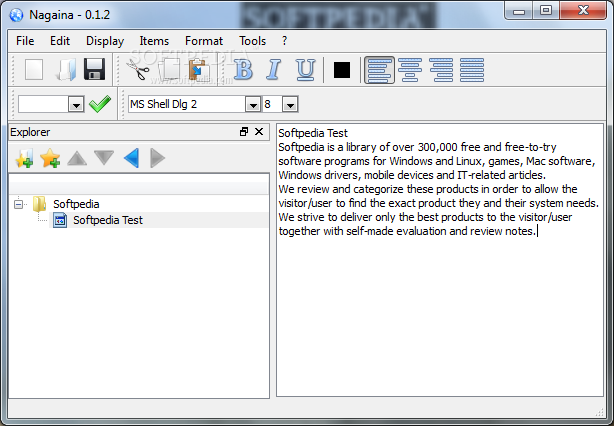This screenshot has height=426, width=614.
Task: Save with the floppy disk icon
Action: (94, 70)
